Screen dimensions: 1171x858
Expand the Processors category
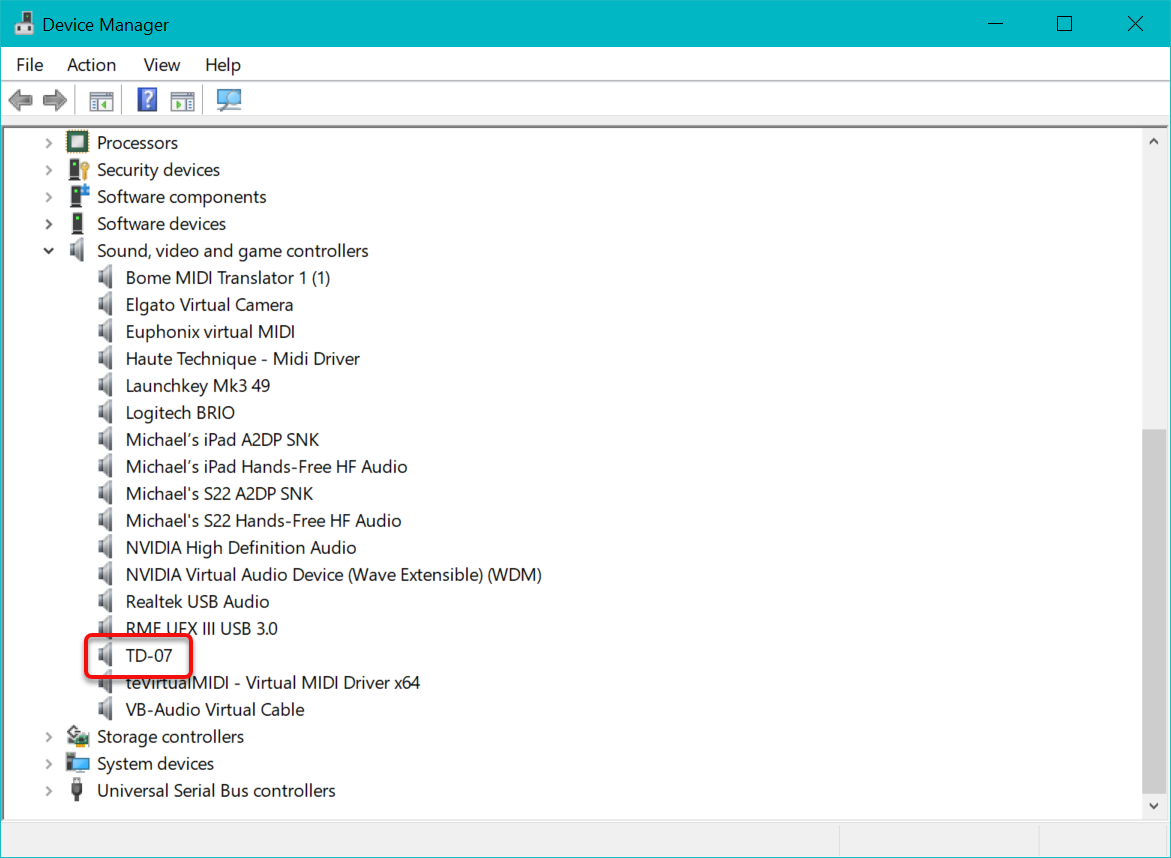pyautogui.click(x=48, y=143)
